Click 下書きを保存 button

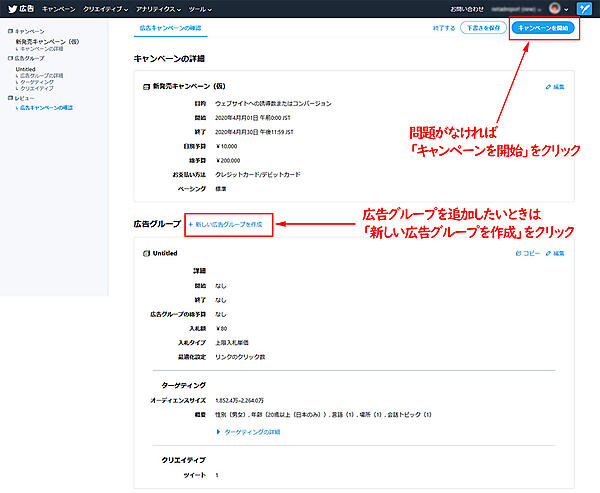483,28
